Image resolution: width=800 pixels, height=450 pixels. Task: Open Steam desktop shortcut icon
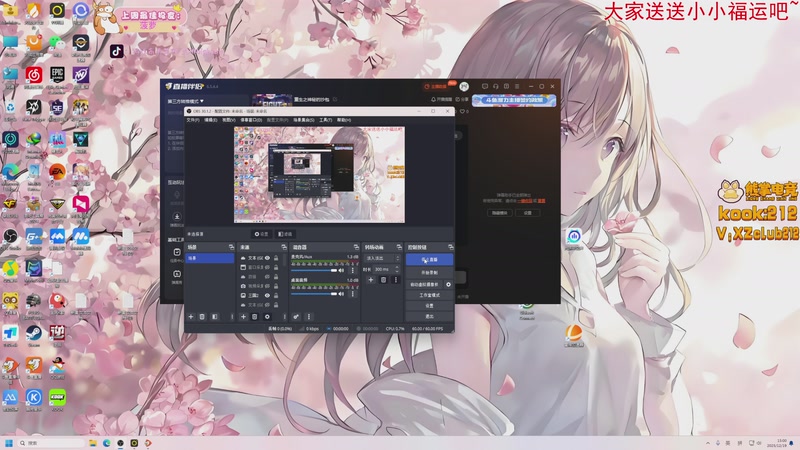tap(34, 333)
